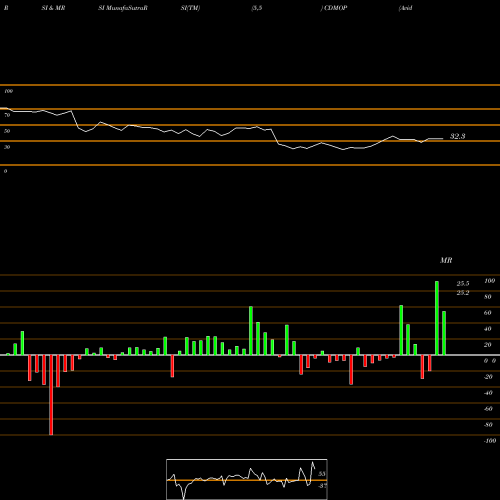Click the -20 label on the MR axis
500x500 pixels.
(488, 377)
